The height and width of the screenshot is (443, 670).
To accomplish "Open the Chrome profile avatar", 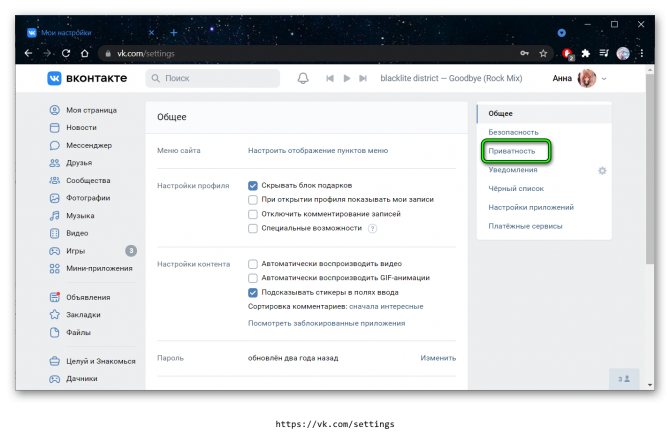I will [x=623, y=53].
